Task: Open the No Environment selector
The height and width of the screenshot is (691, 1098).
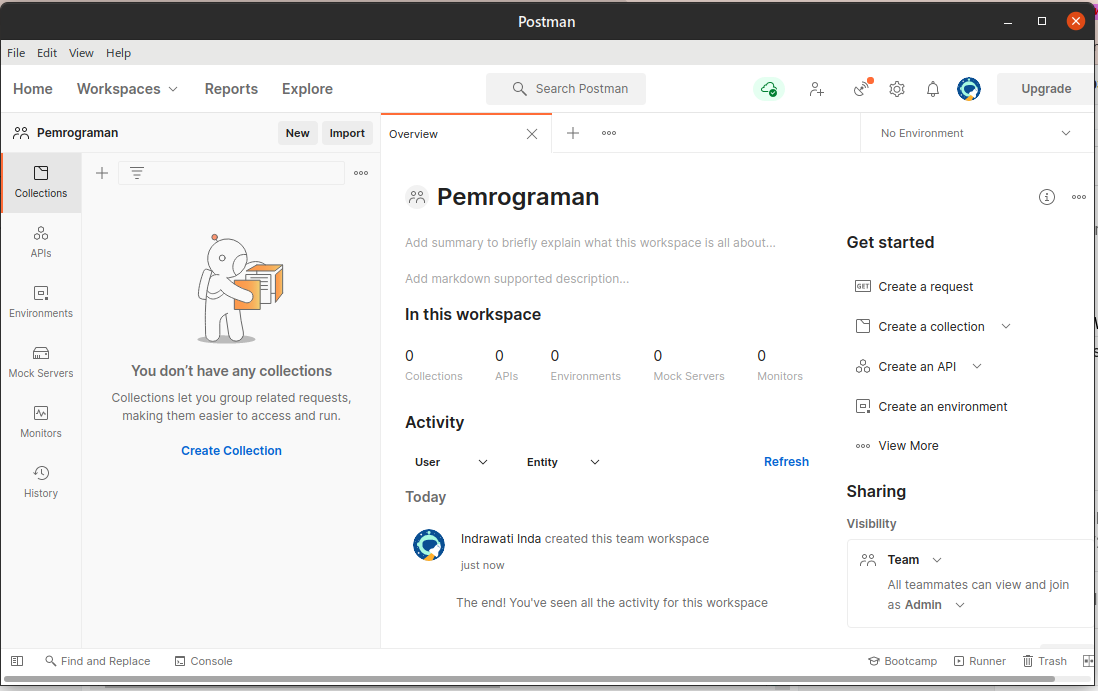Action: (x=975, y=133)
